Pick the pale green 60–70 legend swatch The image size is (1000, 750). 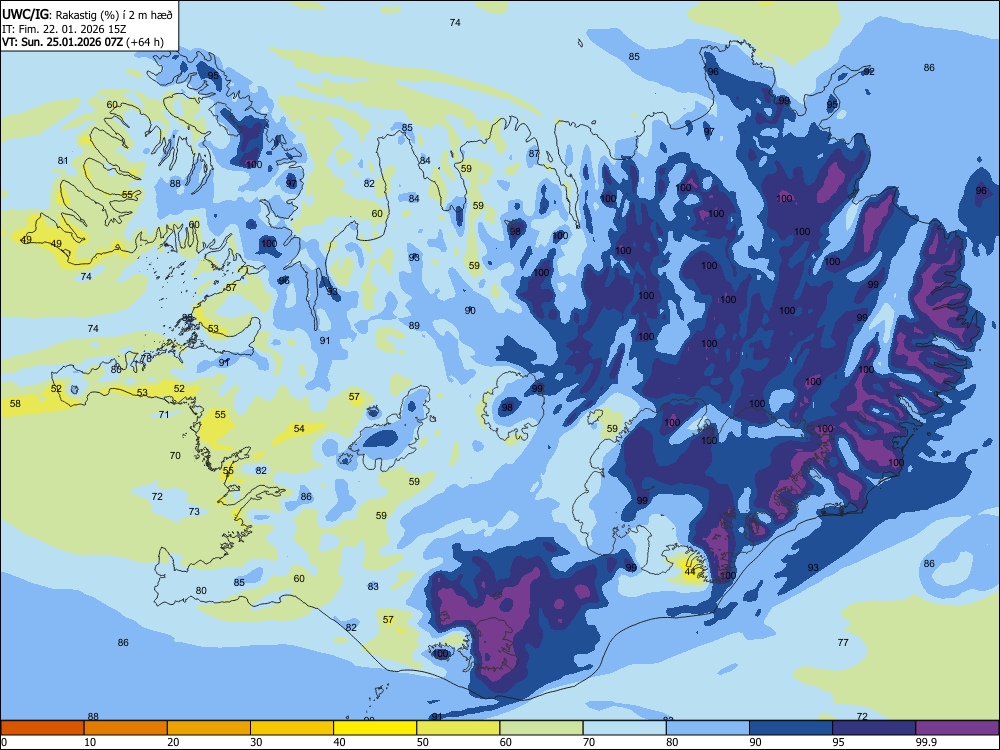tap(541, 728)
